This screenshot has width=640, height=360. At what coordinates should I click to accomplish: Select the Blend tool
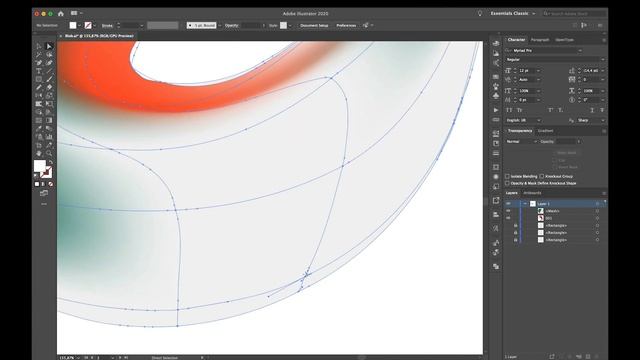49,129
